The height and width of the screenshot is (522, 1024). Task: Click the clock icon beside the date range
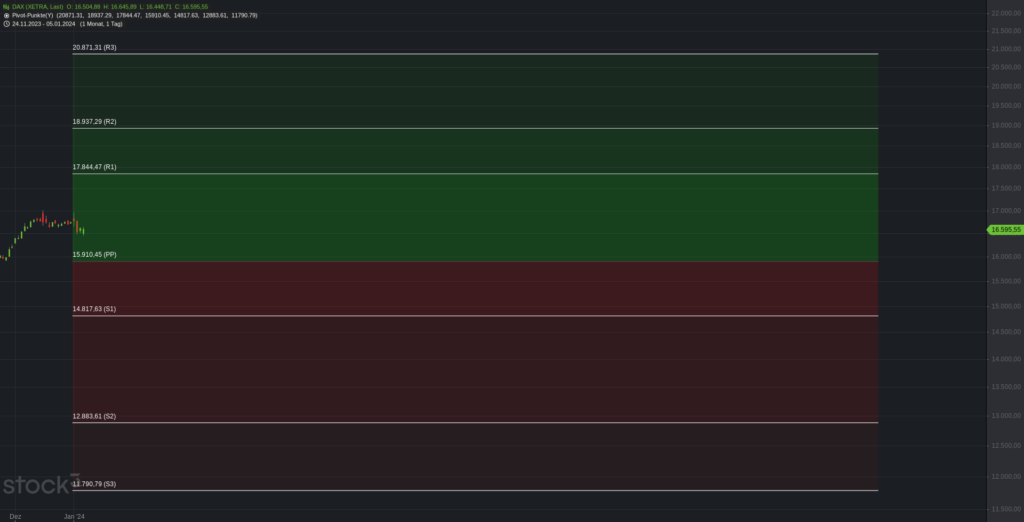(x=6, y=24)
